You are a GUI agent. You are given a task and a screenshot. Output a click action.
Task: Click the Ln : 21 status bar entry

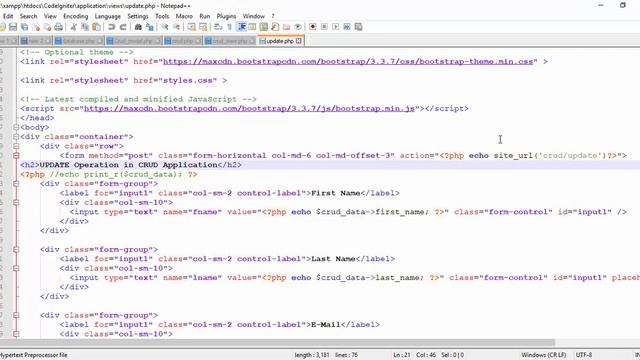(402, 355)
